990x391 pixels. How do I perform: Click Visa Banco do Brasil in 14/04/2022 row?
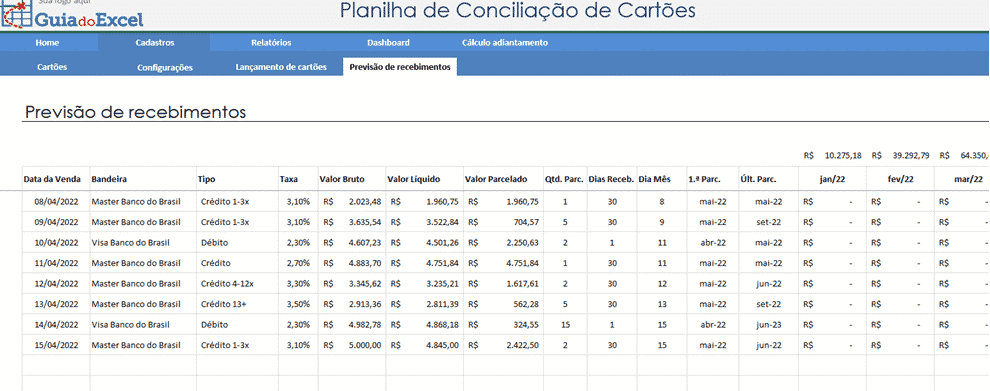pyautogui.click(x=143, y=325)
